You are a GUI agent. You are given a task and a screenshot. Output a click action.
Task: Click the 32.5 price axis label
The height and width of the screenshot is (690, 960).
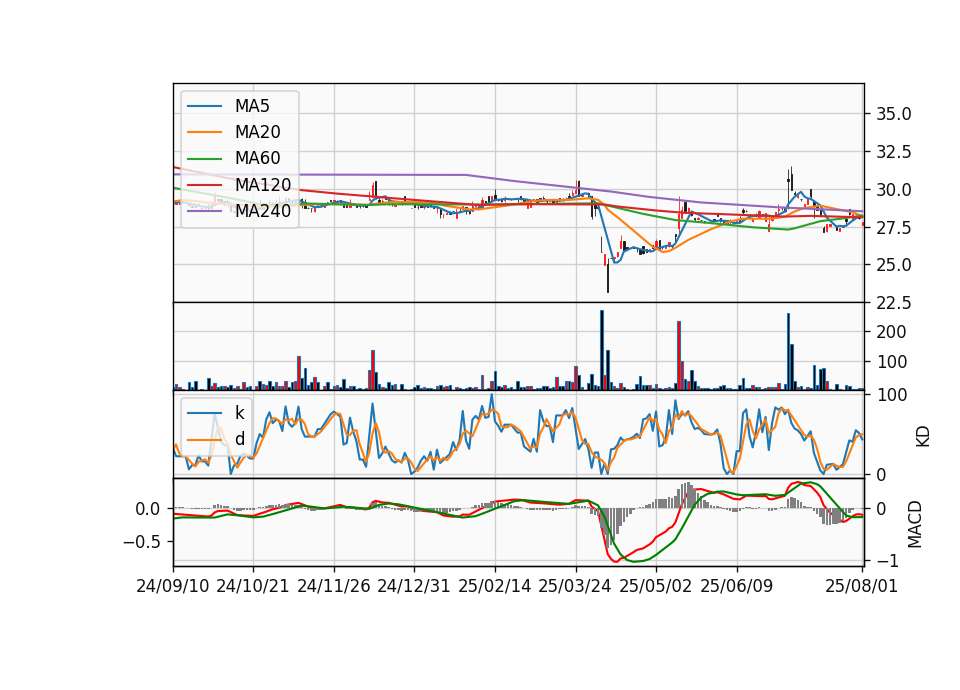tap(894, 152)
